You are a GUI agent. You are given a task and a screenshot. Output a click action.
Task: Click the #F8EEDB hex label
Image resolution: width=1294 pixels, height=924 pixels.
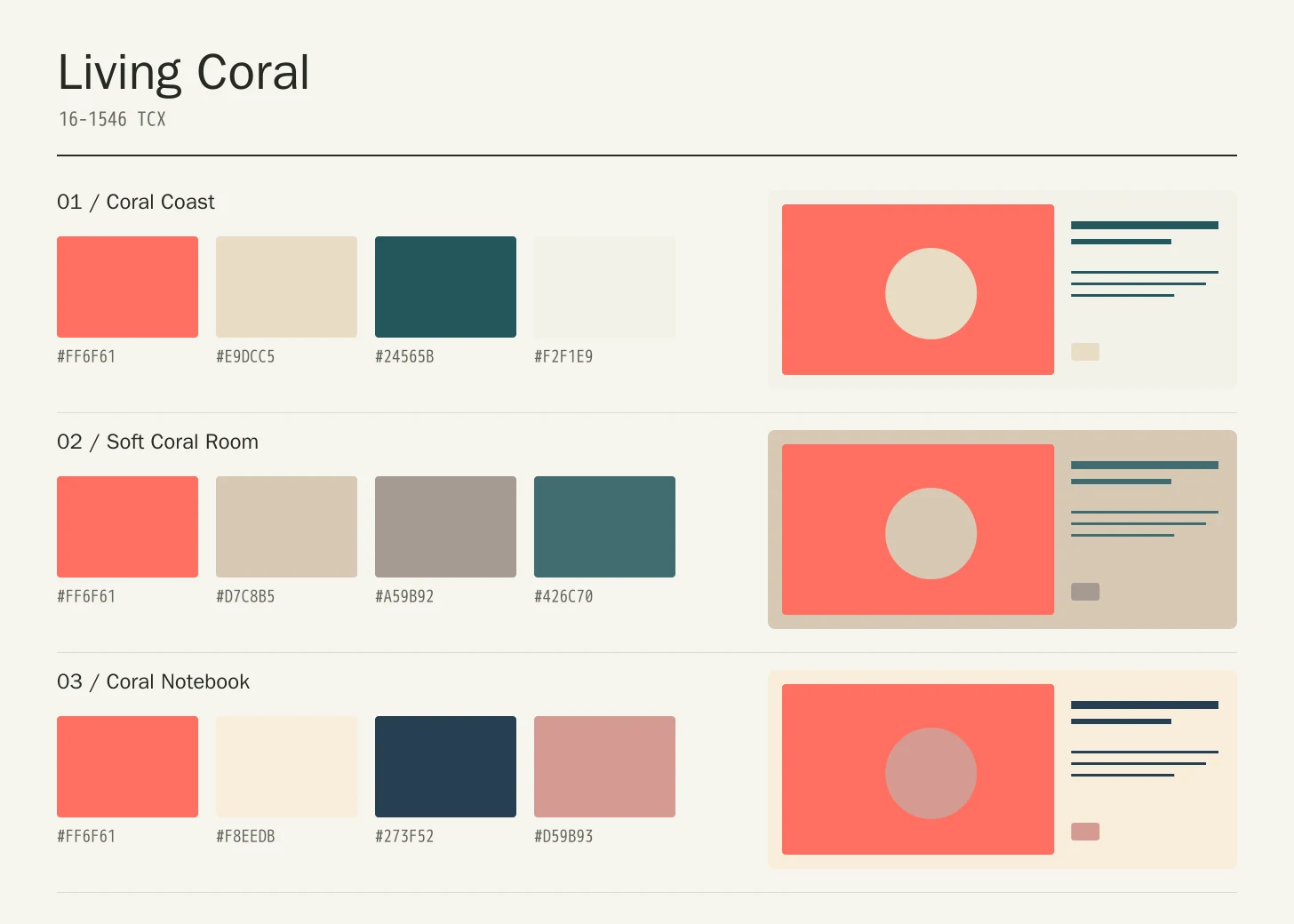click(245, 836)
